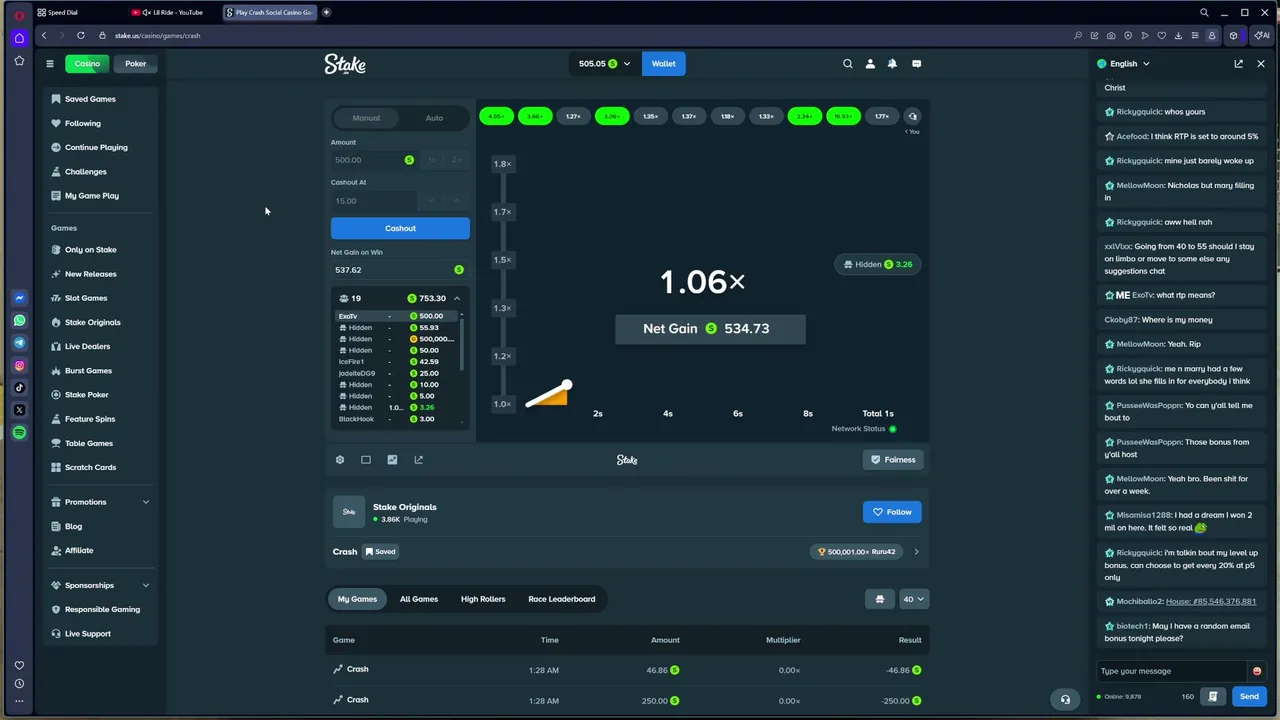This screenshot has width=1280, height=720.
Task: Open the browser AI button
Action: pos(1262,35)
